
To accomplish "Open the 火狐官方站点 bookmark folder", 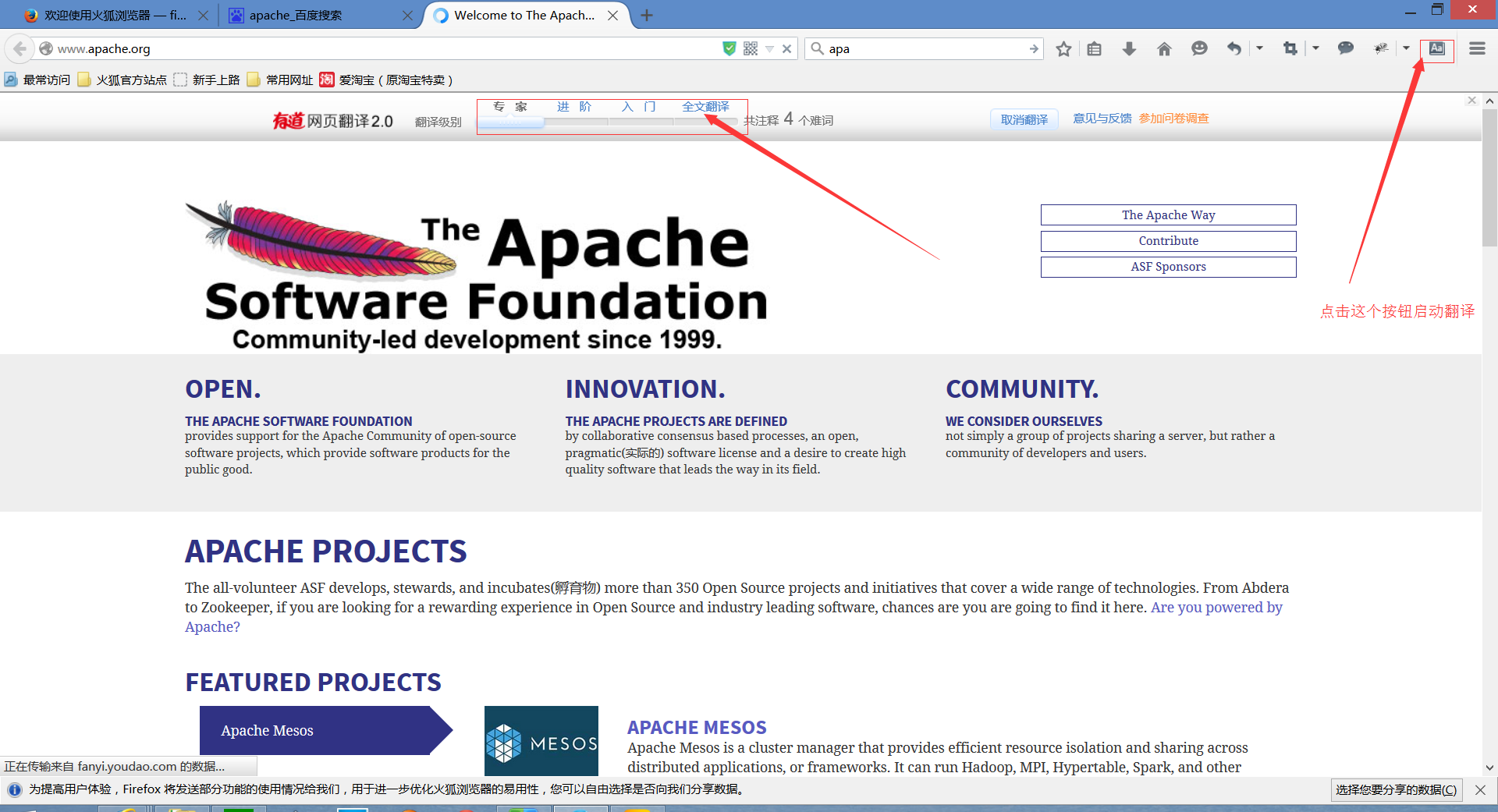I will [x=122, y=80].
